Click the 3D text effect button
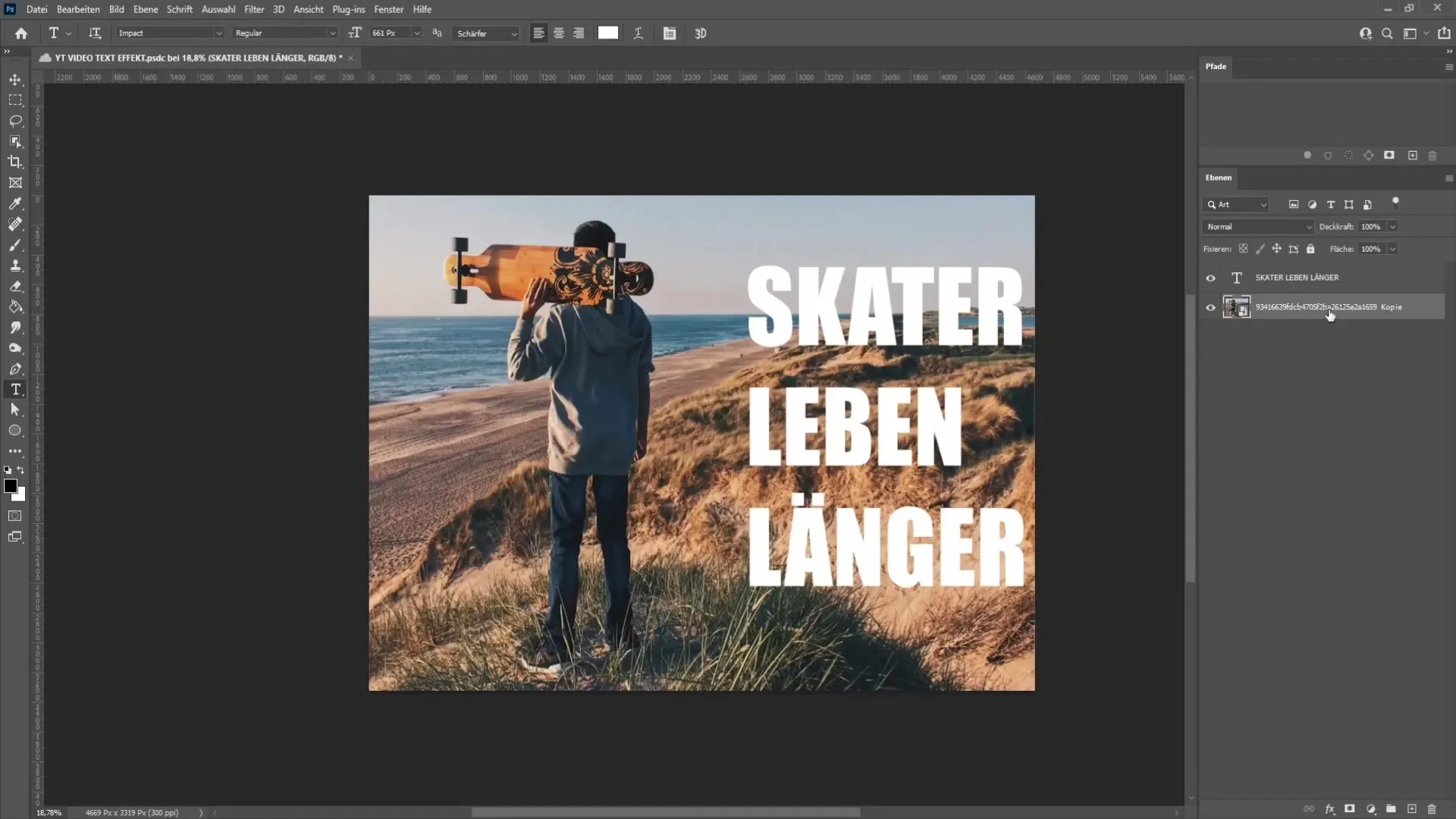Image resolution: width=1456 pixels, height=819 pixels. tap(701, 33)
